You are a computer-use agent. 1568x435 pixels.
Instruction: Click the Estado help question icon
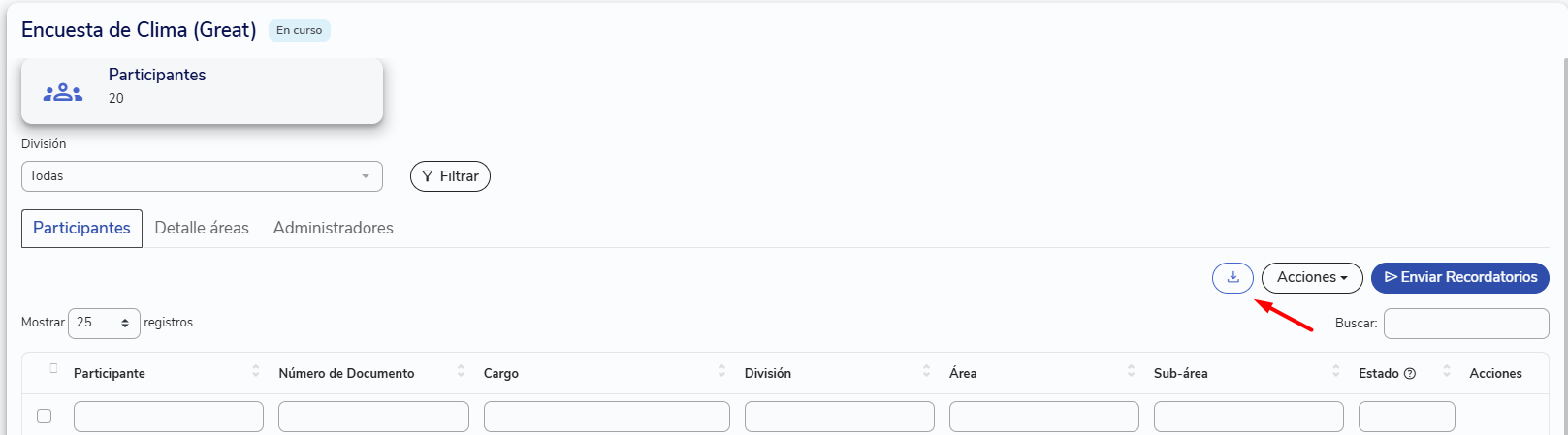(x=1410, y=374)
